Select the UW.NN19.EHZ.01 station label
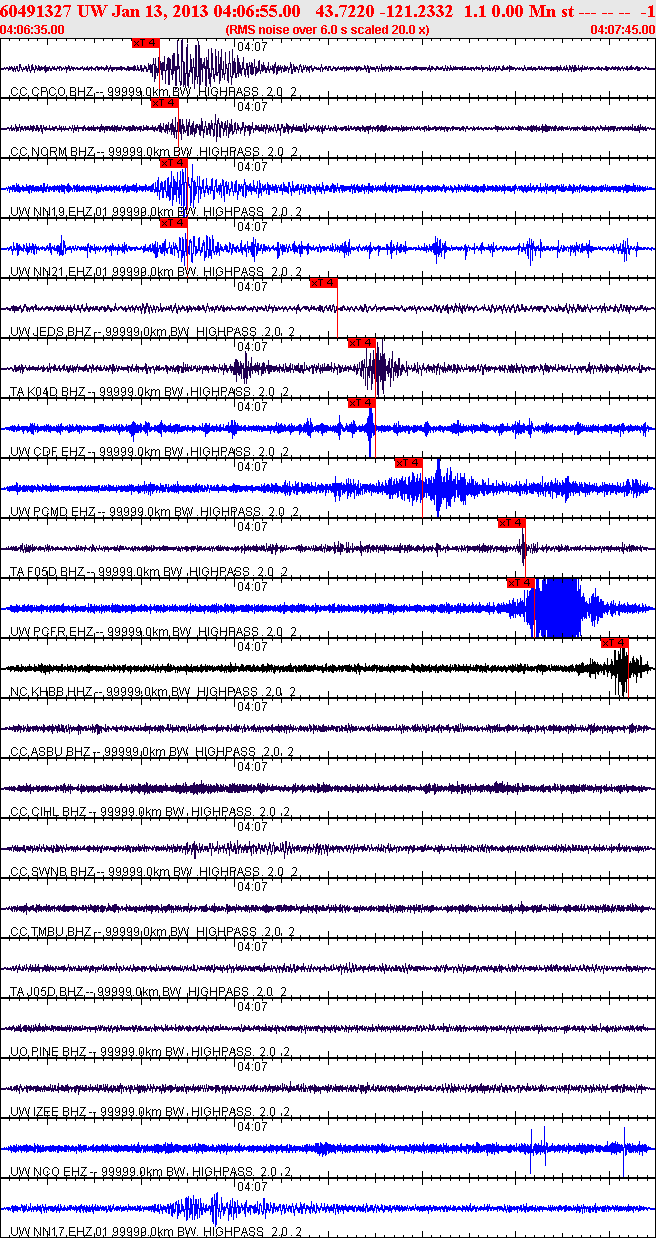This screenshot has height=1238, width=656. coord(59,211)
